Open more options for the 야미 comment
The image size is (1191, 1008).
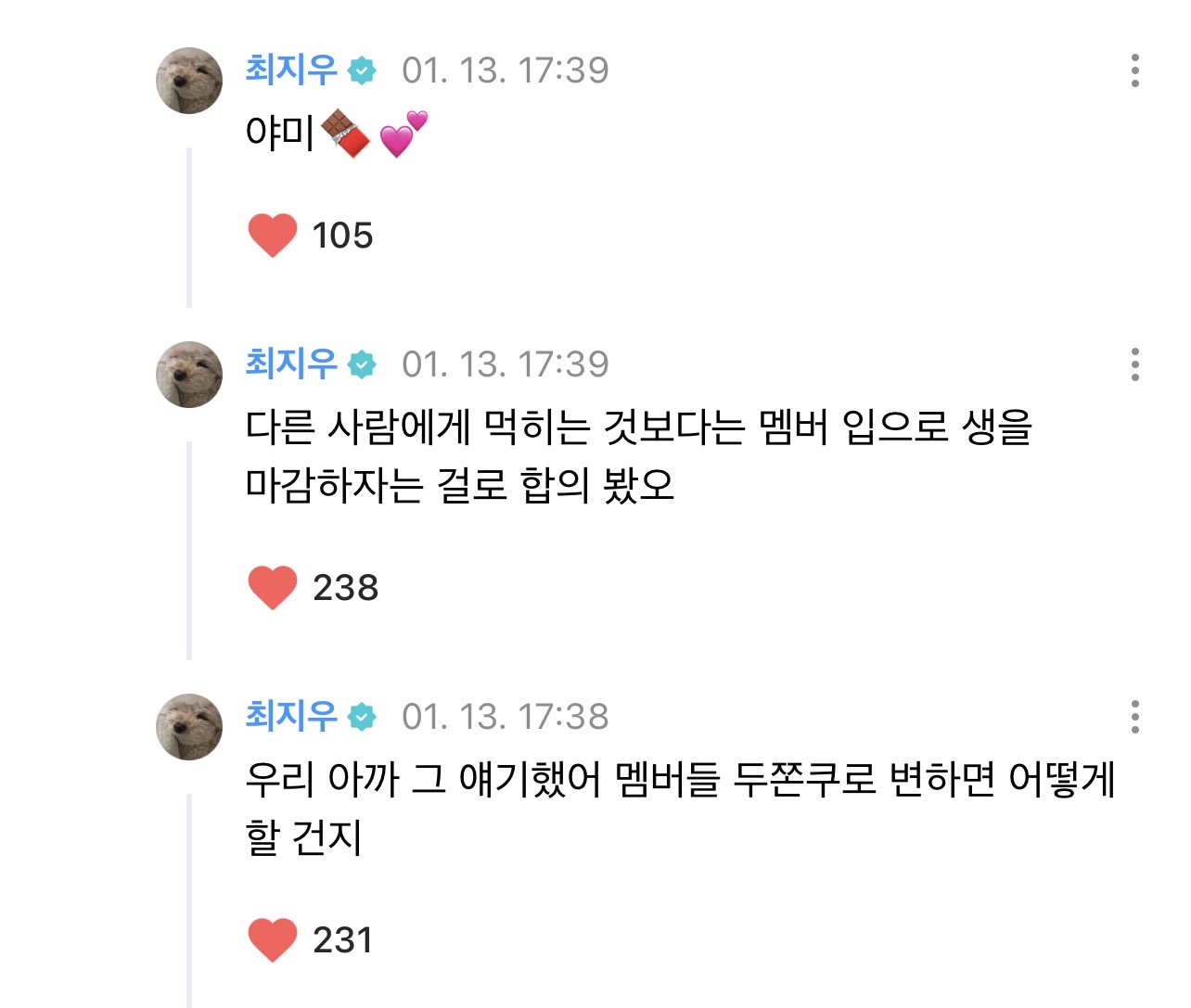[x=1134, y=70]
